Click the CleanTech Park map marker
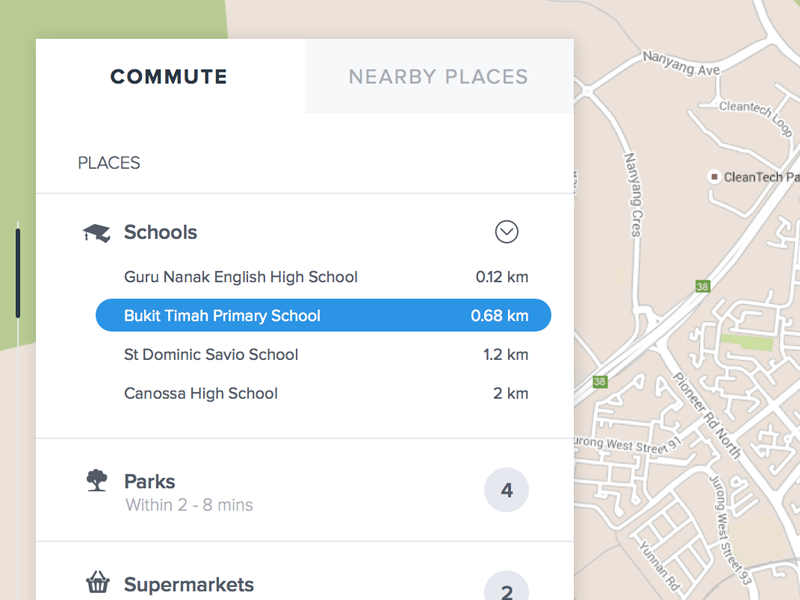Screen dimensions: 800x600 pos(714,177)
